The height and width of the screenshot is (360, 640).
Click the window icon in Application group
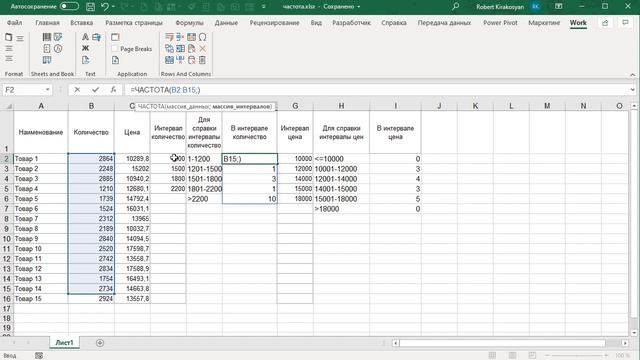[115, 37]
